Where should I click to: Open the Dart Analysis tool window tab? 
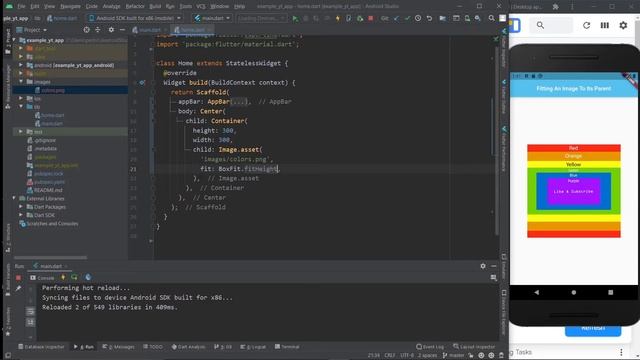click(188, 347)
